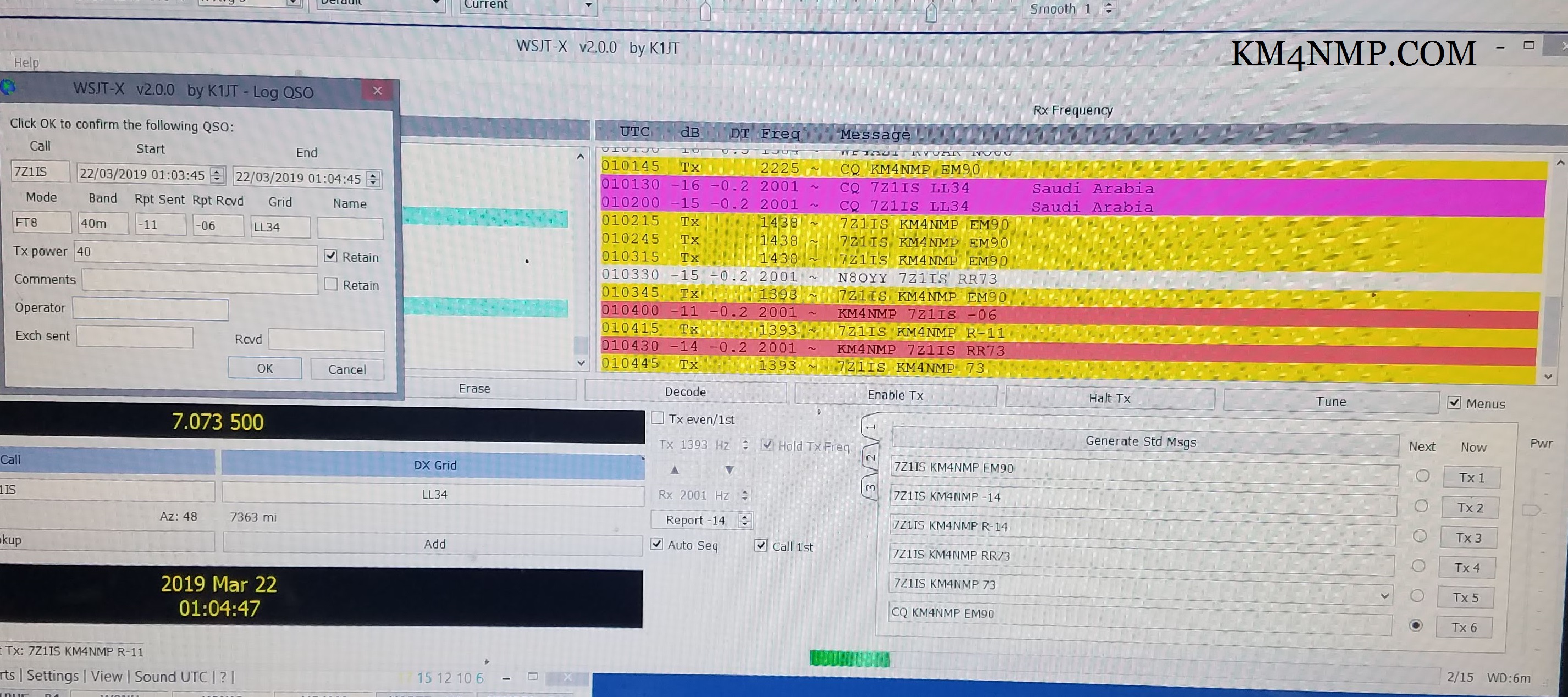Select the Tx 3 Next radio button
1568x697 pixels.
pos(1420,536)
